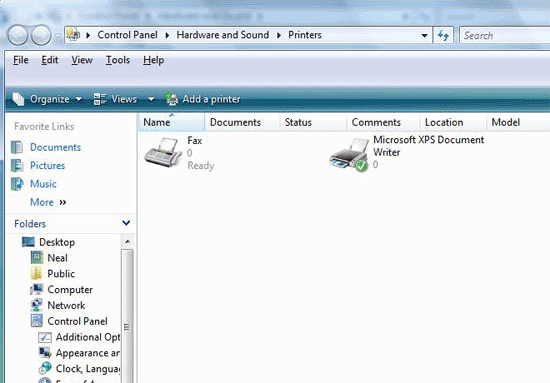Select Neal in the folder tree
Image resolution: width=550 pixels, height=383 pixels.
pos(58,258)
